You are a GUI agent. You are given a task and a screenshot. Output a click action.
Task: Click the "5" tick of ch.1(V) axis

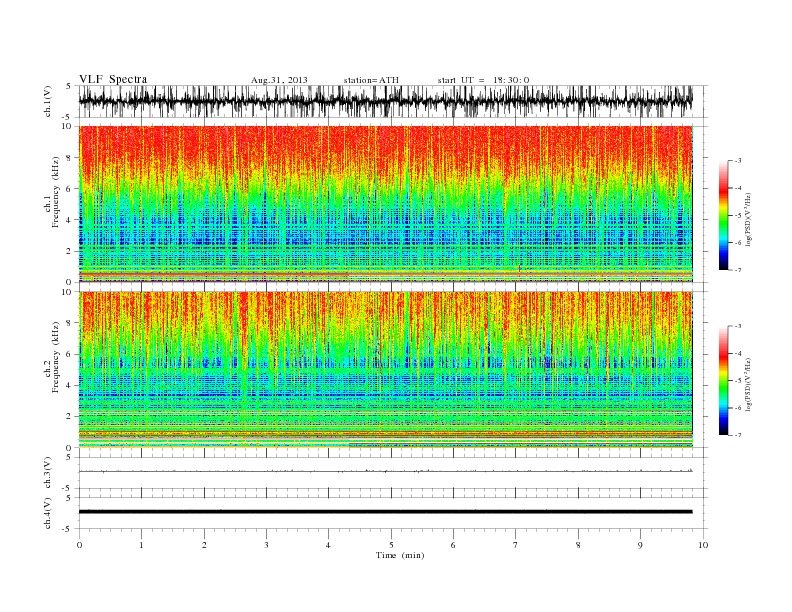click(69, 86)
